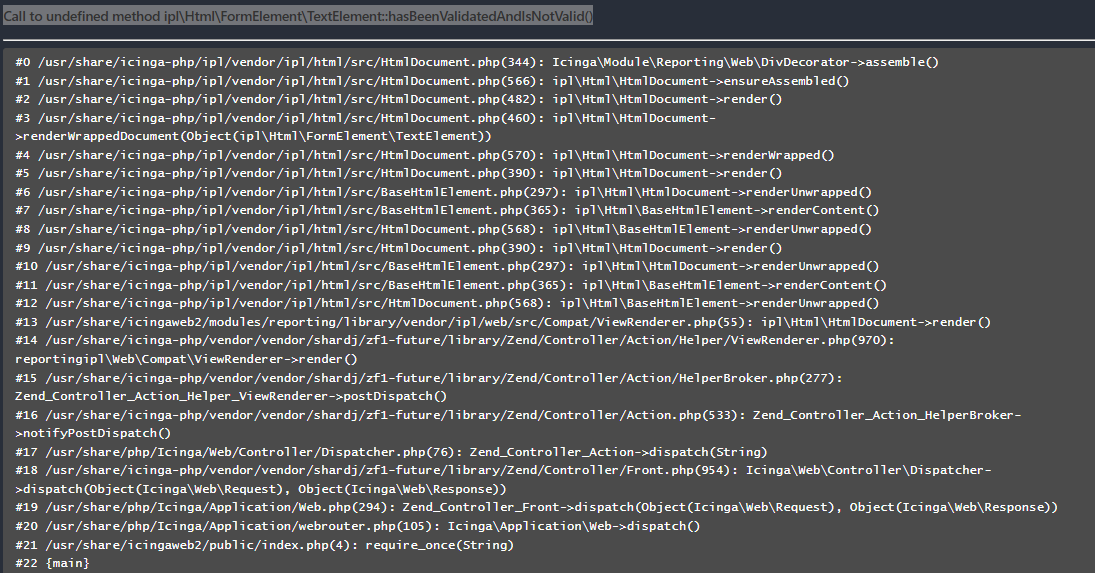Click stack line #14 Helper/ViewRenderer.php(970)
Viewport: 1095px width, 573px height.
pyautogui.click(x=455, y=341)
